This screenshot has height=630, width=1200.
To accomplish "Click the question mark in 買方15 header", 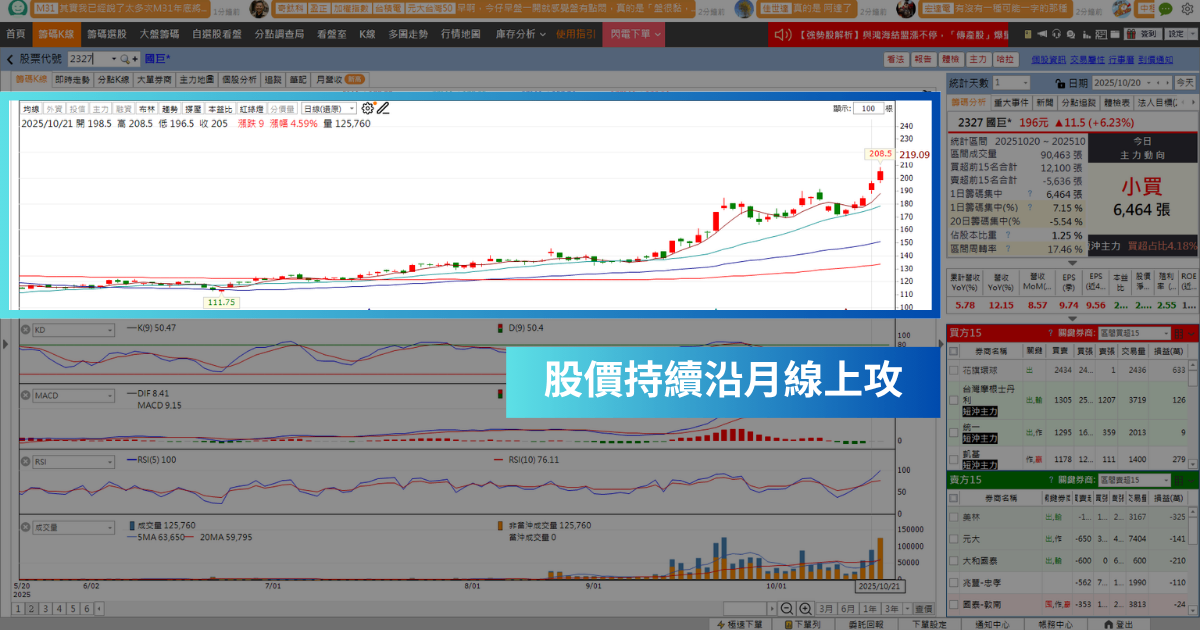I will (1049, 332).
